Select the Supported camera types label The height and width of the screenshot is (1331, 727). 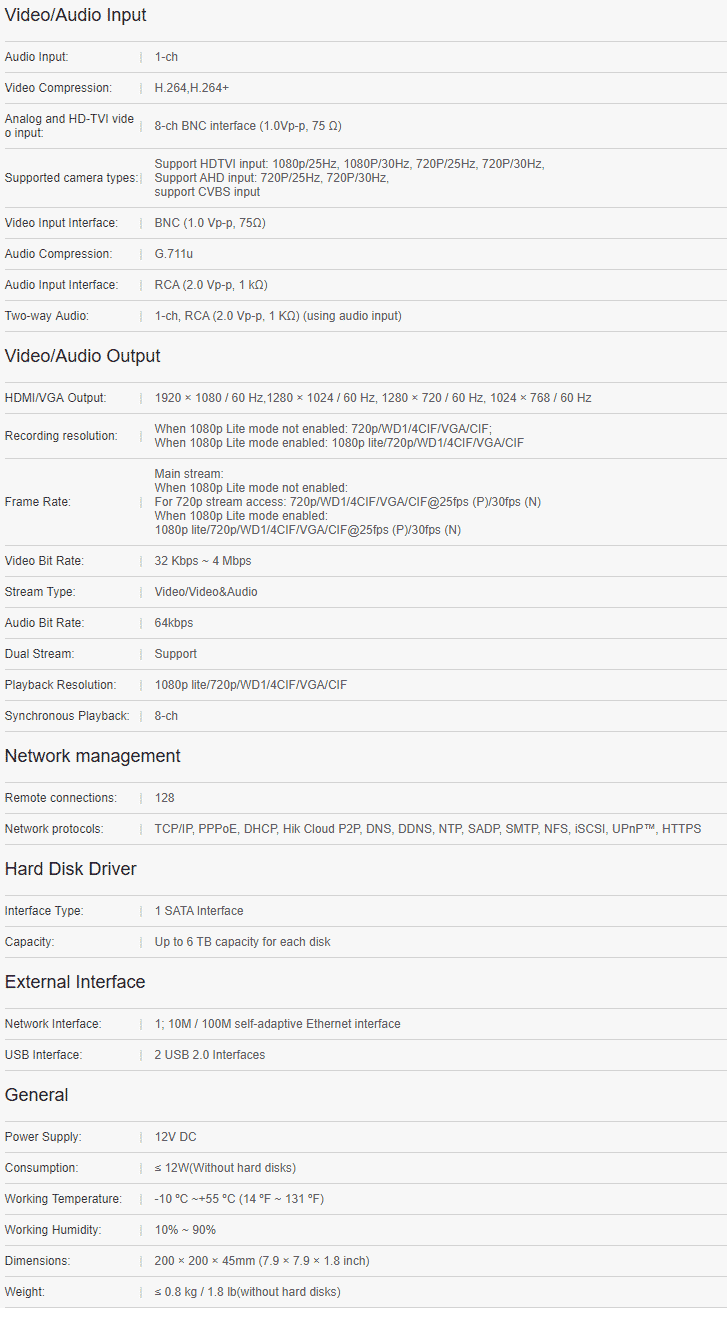click(x=70, y=178)
